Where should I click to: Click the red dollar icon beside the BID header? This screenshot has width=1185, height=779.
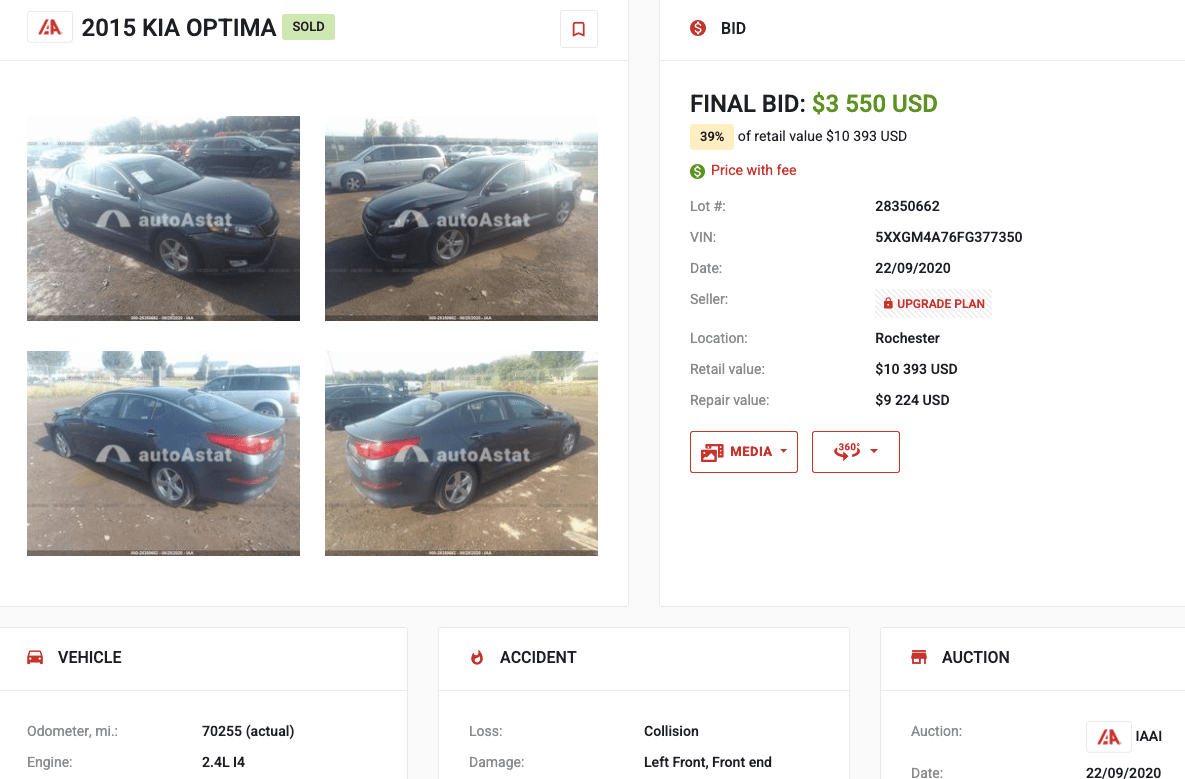[698, 28]
